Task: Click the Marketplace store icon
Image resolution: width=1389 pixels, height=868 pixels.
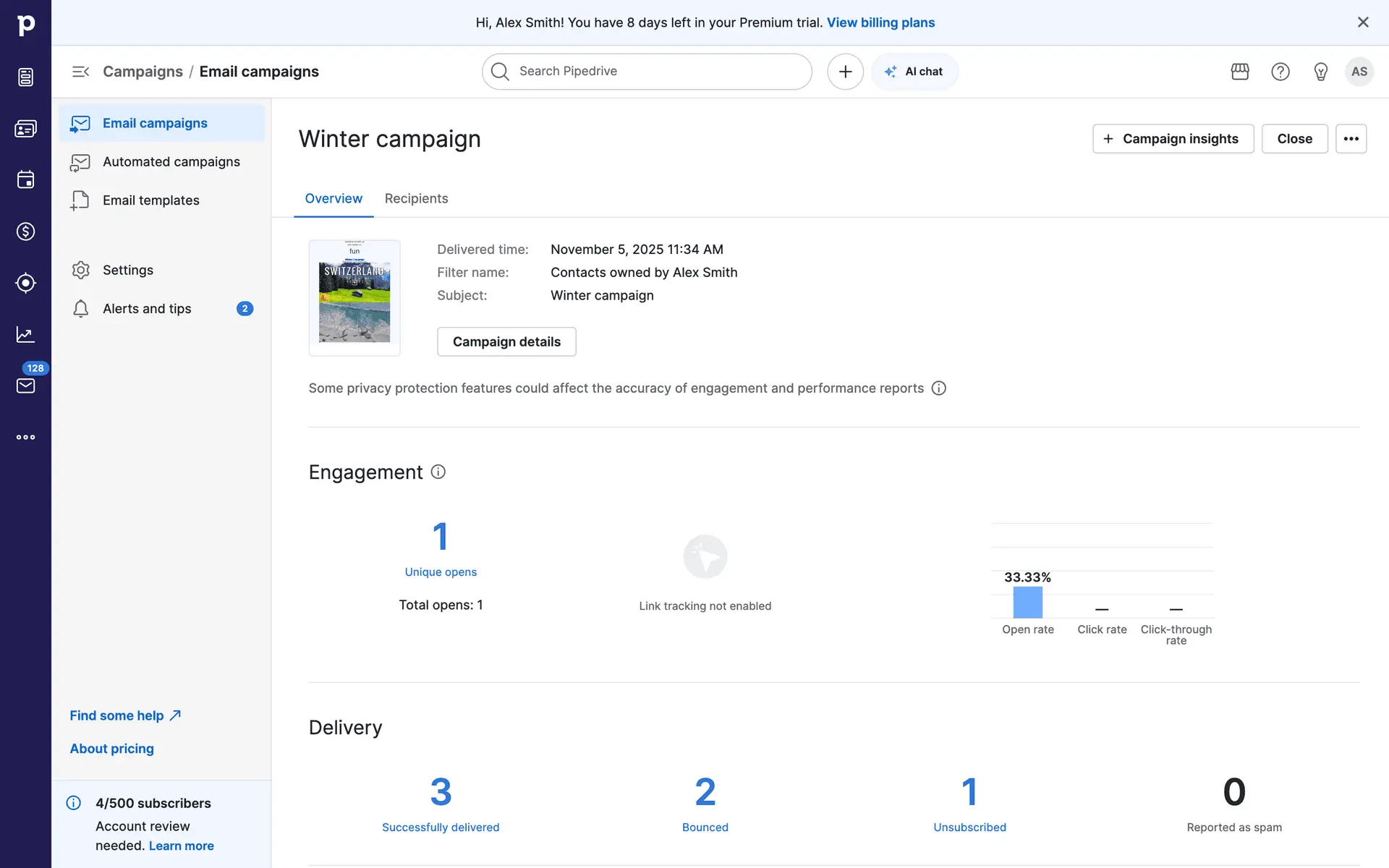Action: [x=1240, y=72]
